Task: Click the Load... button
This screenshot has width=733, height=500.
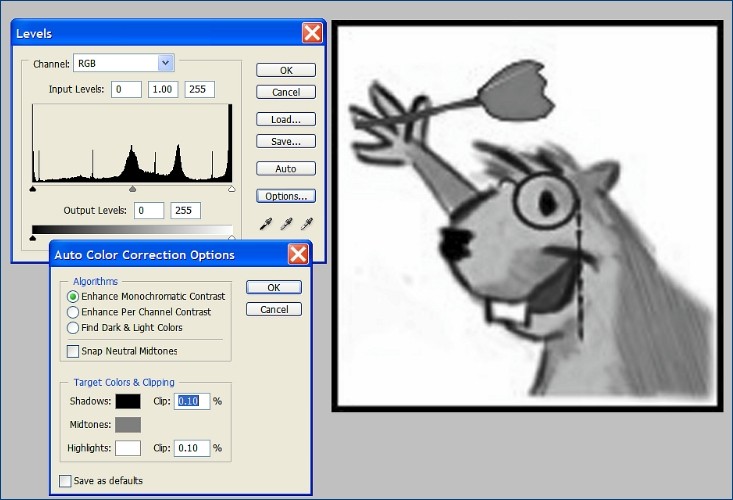Action: point(286,119)
